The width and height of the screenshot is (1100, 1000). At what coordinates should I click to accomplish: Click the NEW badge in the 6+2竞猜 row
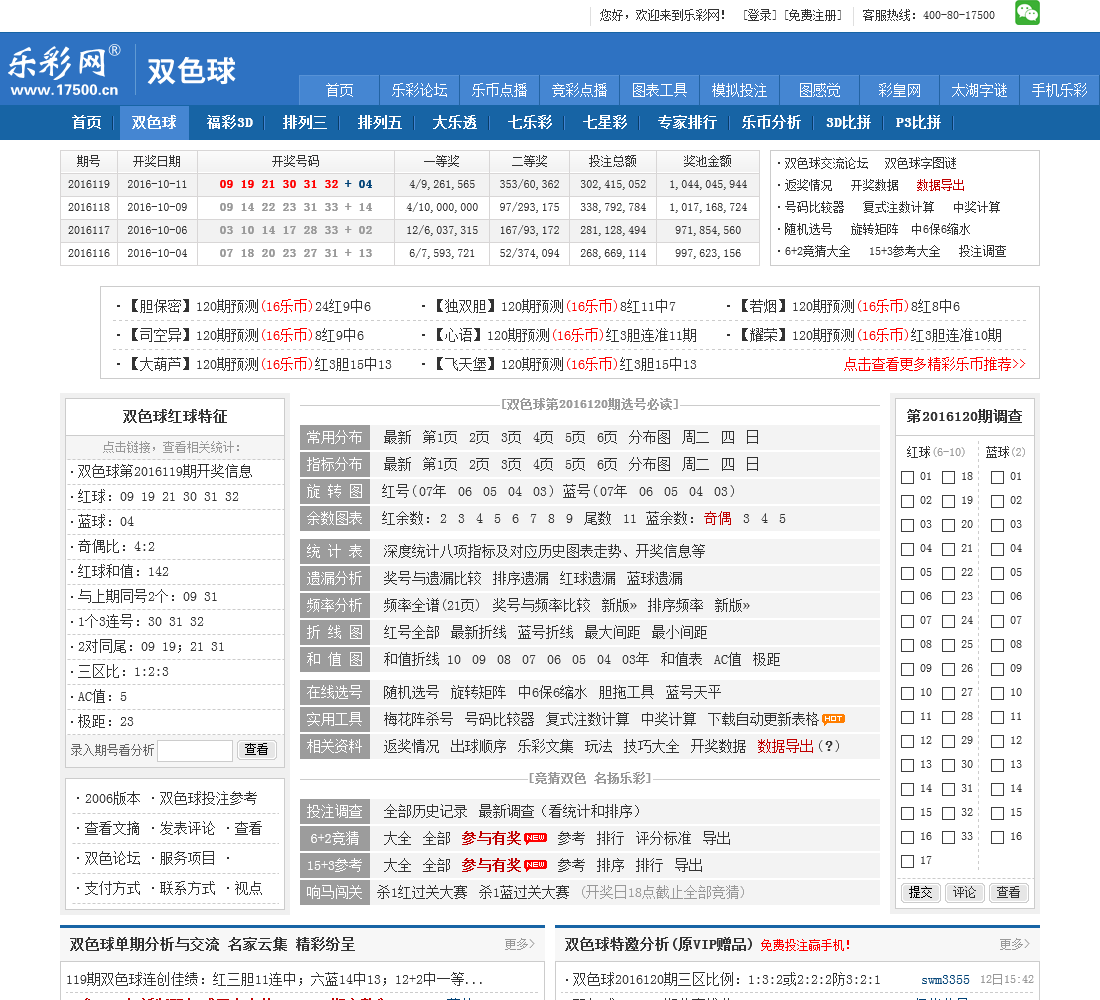point(535,837)
